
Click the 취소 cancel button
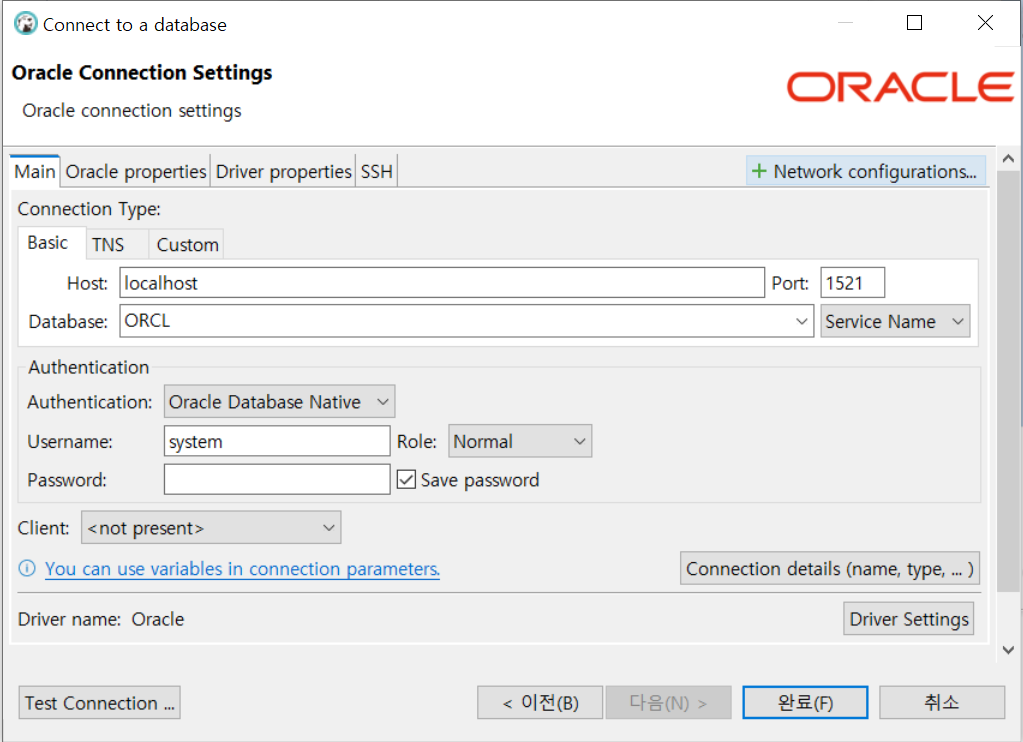pos(941,702)
